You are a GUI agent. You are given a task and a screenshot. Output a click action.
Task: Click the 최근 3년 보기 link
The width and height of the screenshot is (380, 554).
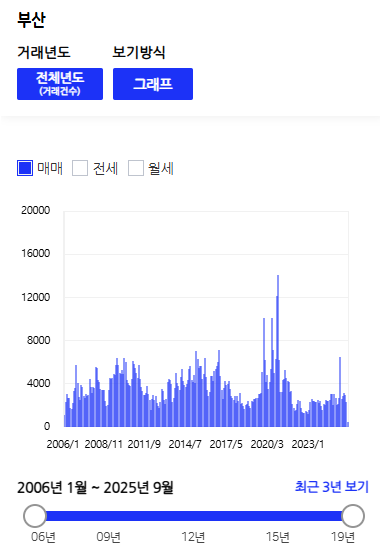click(x=332, y=487)
